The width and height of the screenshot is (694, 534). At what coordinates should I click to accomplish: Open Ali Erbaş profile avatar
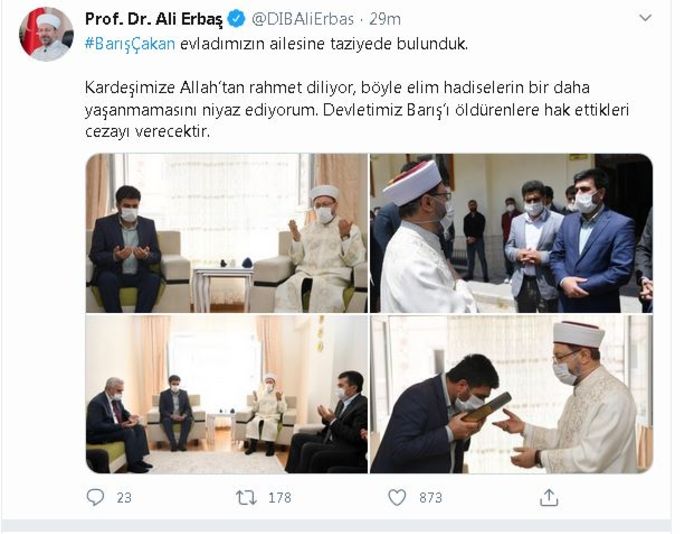(46, 34)
